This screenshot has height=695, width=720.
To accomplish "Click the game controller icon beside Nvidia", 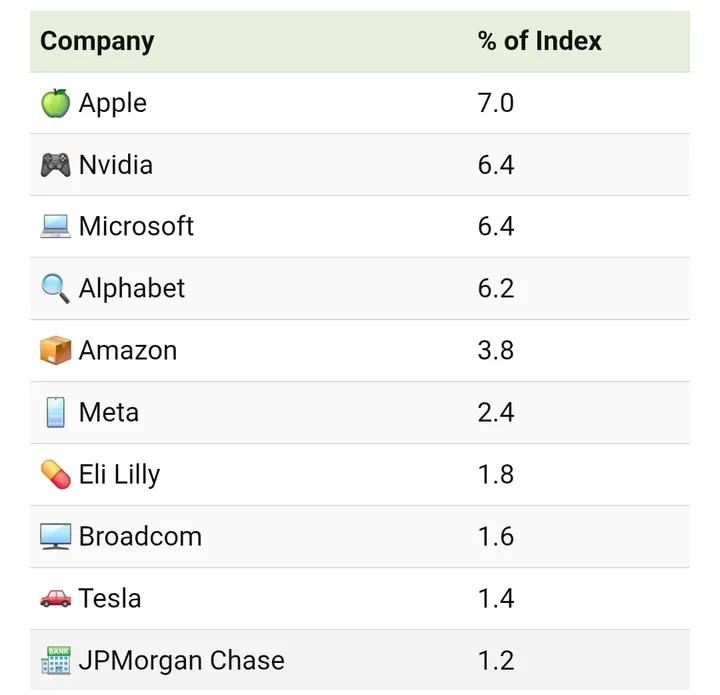I will (55, 165).
